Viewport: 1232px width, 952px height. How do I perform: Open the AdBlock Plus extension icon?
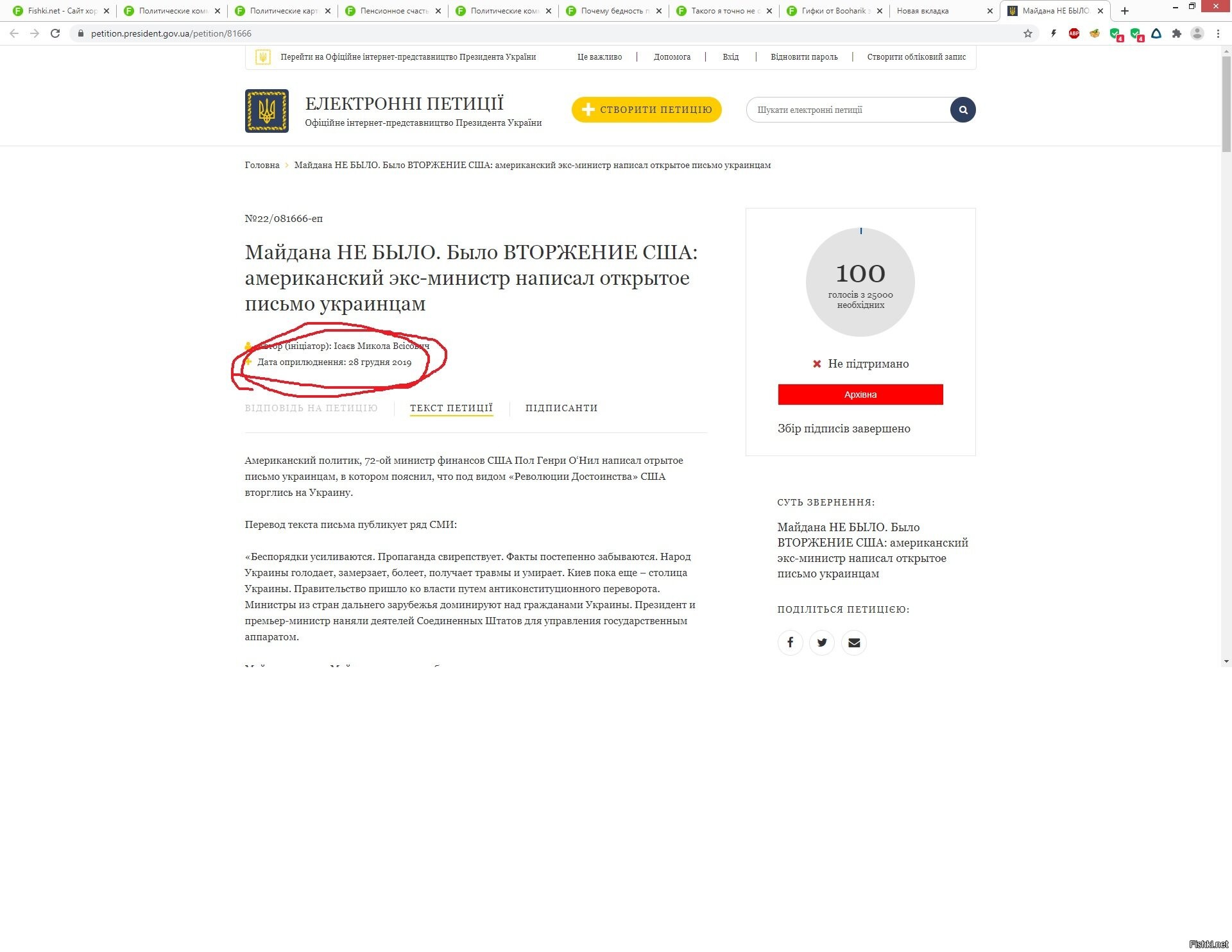pos(1074,33)
